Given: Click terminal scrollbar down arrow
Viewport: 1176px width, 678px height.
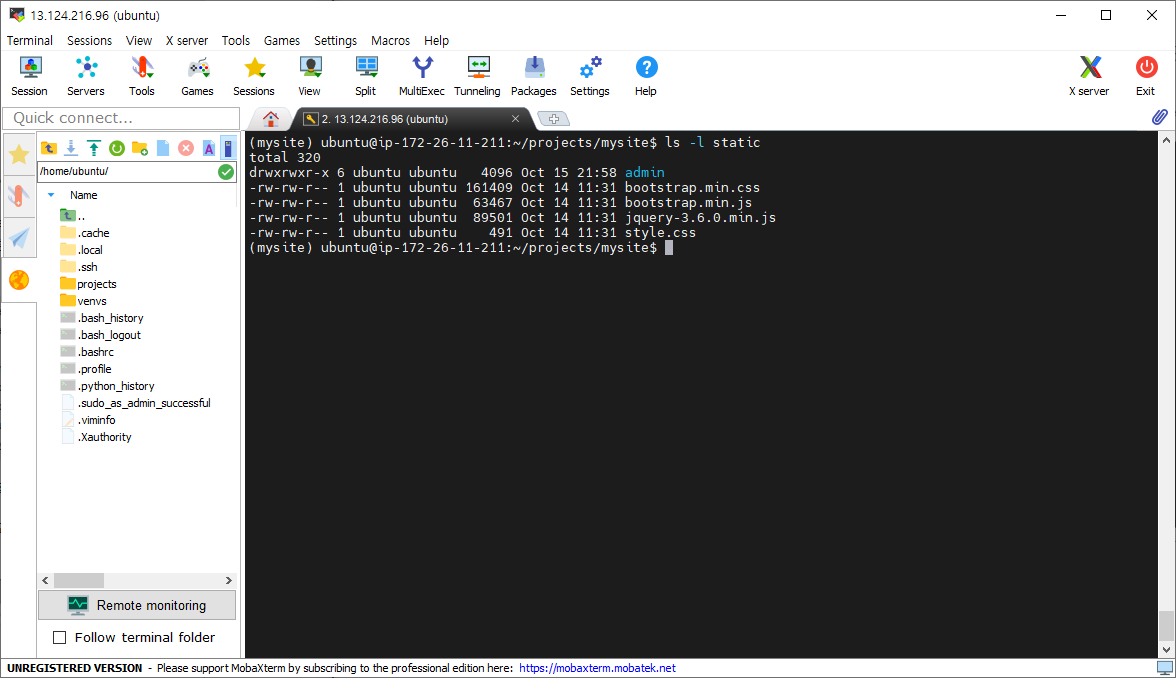Looking at the screenshot, I should click(x=1166, y=650).
